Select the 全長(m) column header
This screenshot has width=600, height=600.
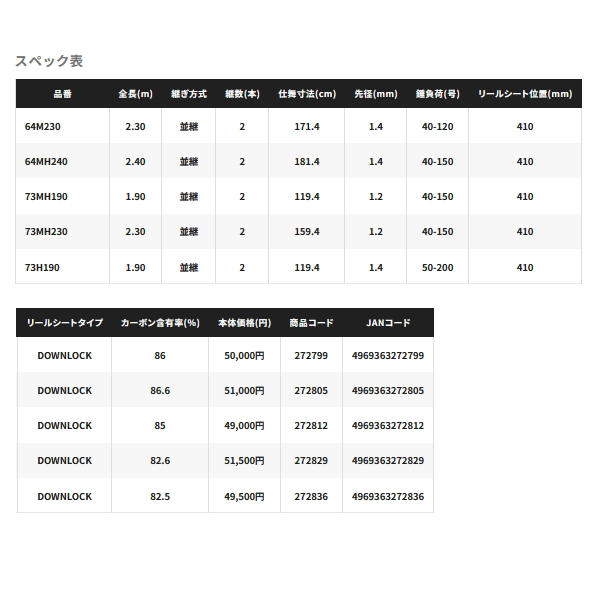135,94
